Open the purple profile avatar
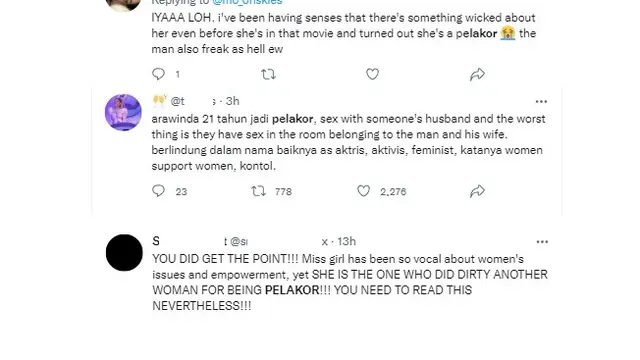 click(123, 112)
